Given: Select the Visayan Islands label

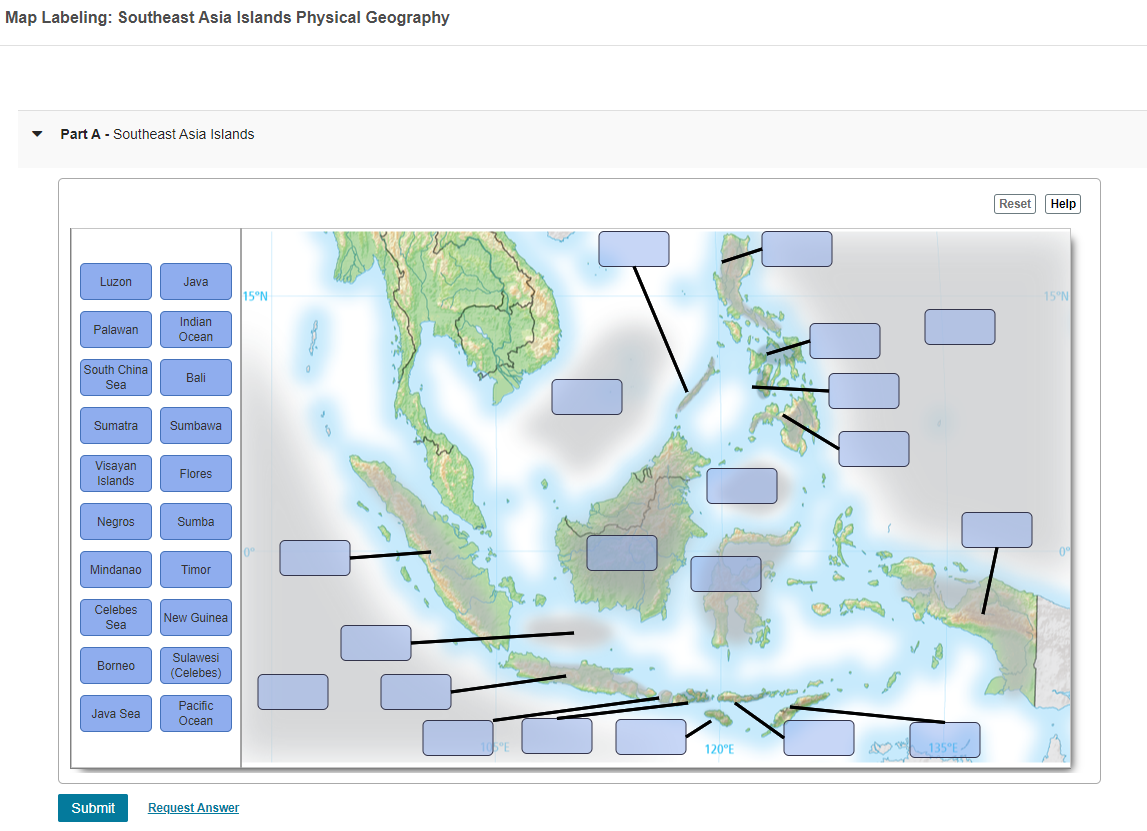Looking at the screenshot, I should point(115,473).
